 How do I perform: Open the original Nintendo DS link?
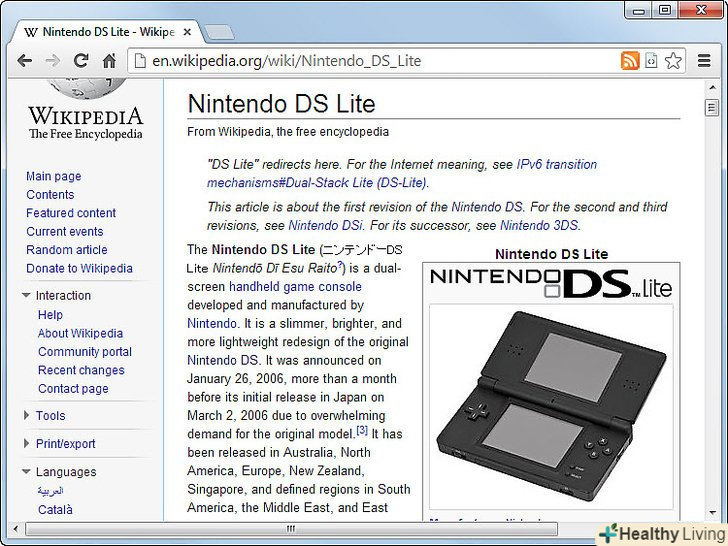click(x=222, y=360)
